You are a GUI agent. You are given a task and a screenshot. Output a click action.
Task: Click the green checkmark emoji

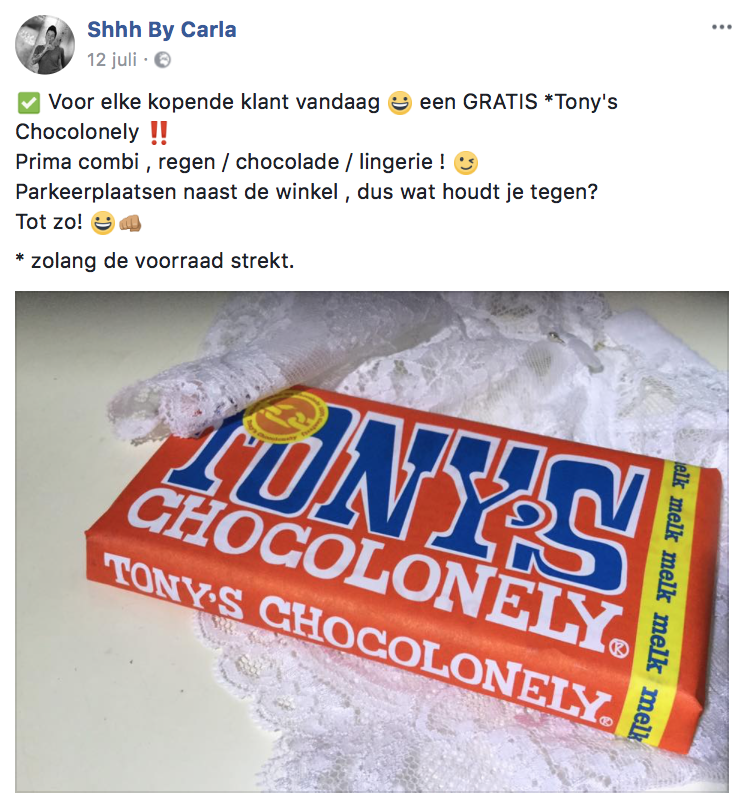(28, 103)
